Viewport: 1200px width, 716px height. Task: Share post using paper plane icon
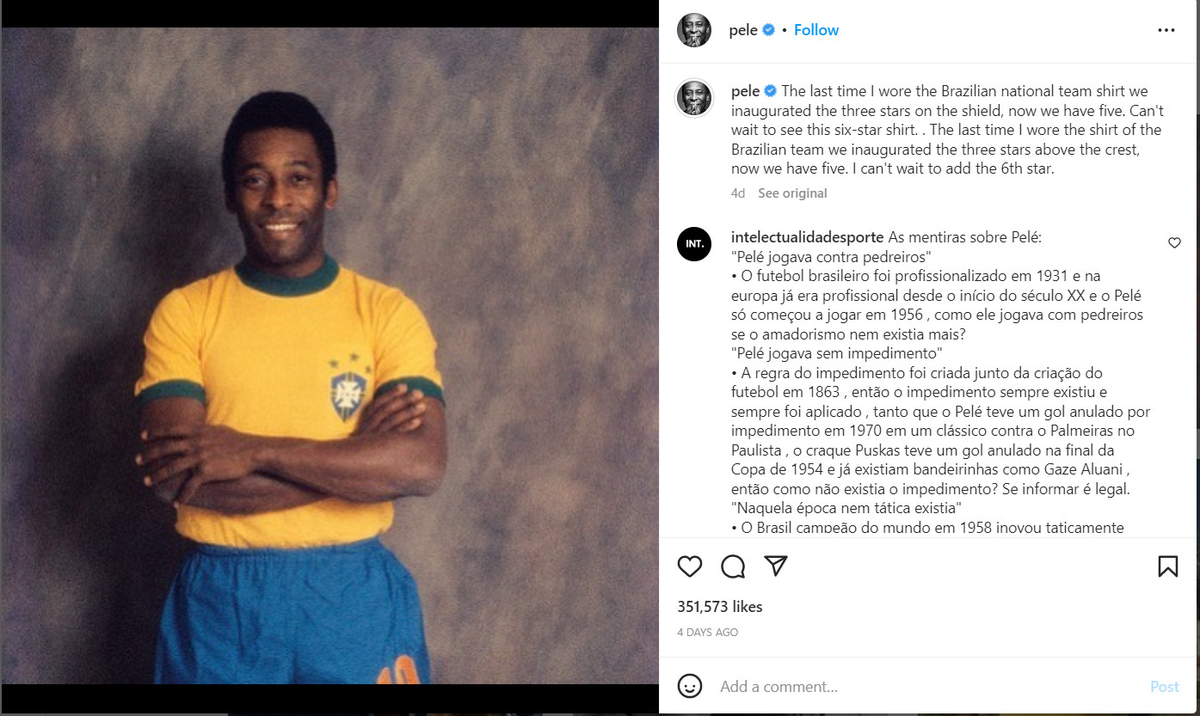776,566
